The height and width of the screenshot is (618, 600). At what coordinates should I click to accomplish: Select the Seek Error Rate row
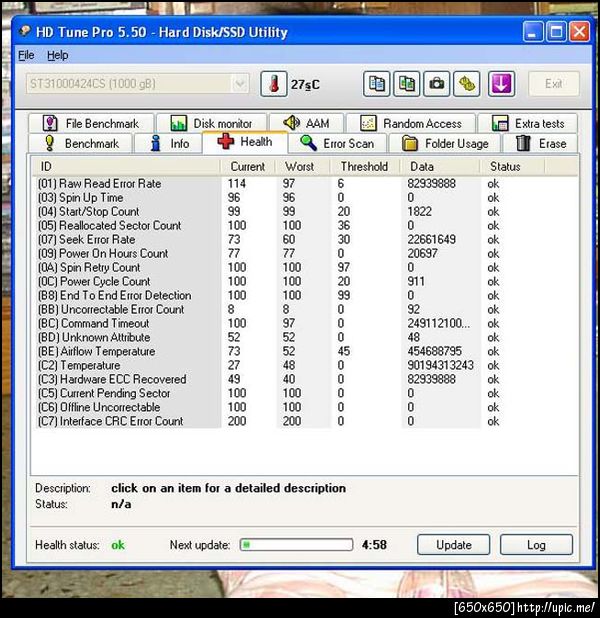click(x=304, y=240)
